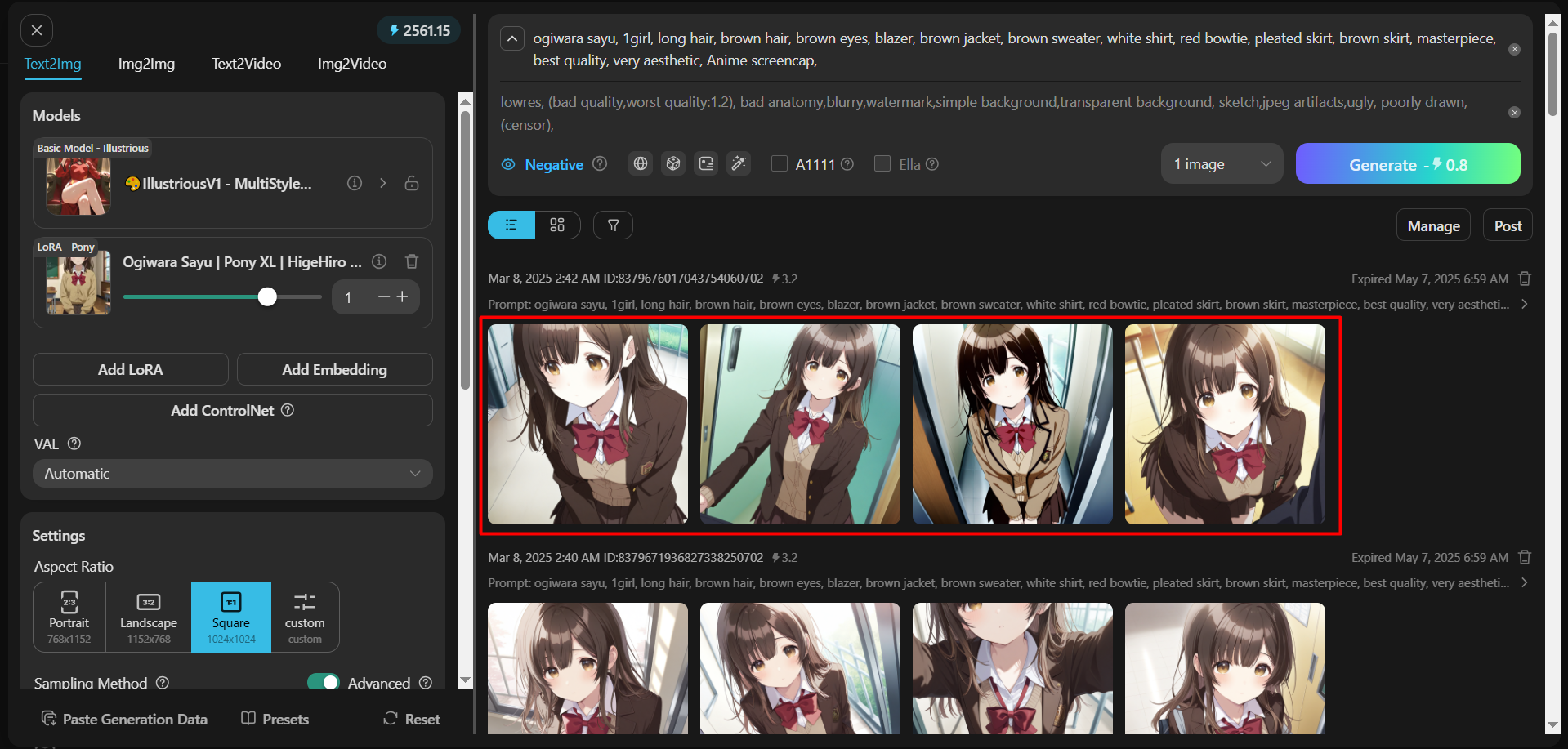Open fourth image of the 2:42 AM batch
This screenshot has width=1568, height=749.
coord(1225,424)
